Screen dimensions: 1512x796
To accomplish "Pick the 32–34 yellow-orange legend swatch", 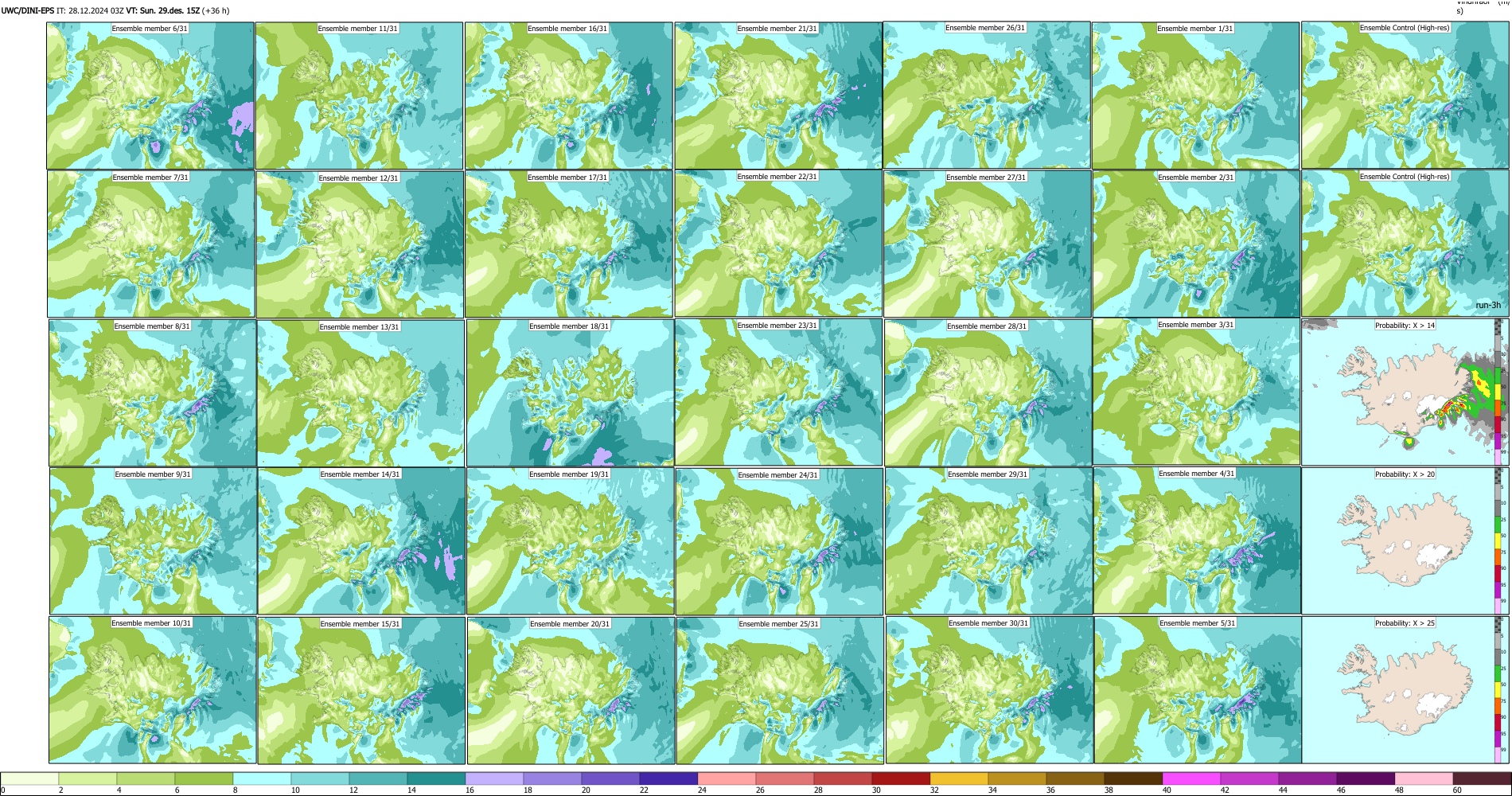I will coord(959,778).
